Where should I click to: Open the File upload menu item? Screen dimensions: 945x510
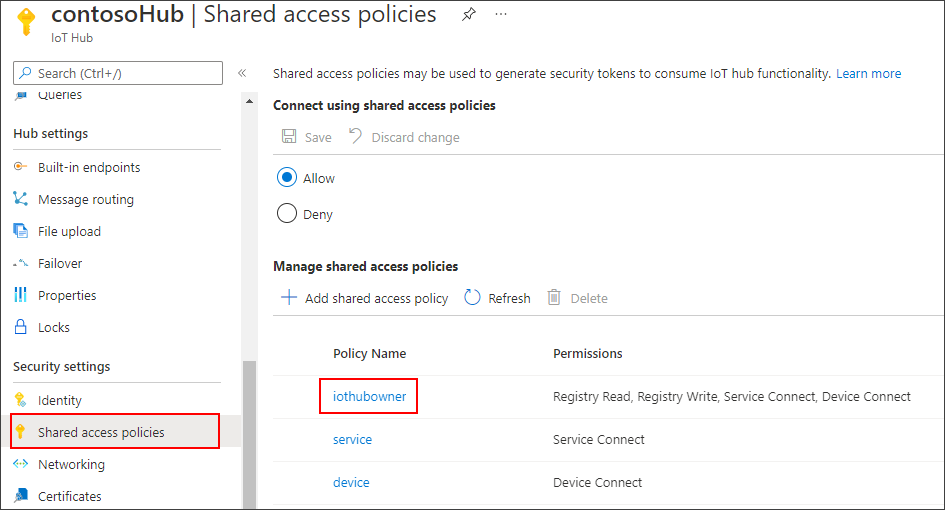point(69,231)
